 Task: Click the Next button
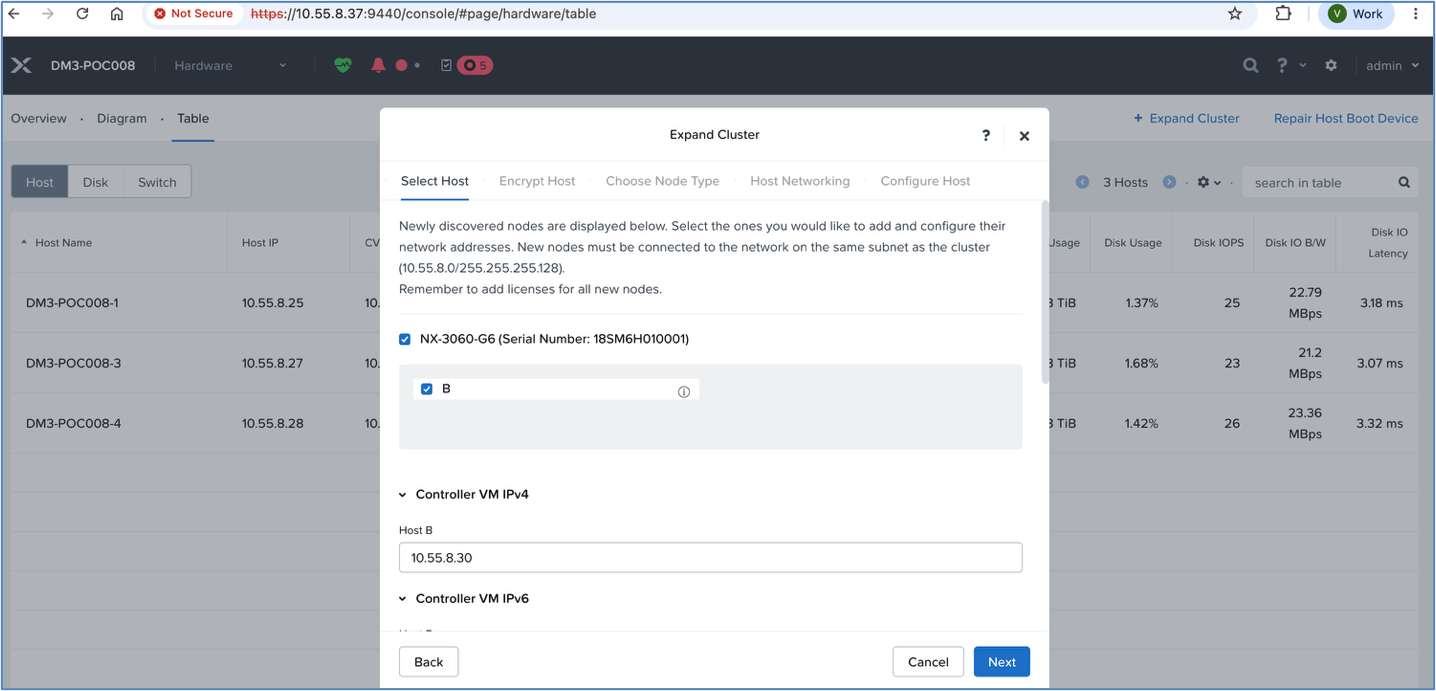coord(1002,662)
